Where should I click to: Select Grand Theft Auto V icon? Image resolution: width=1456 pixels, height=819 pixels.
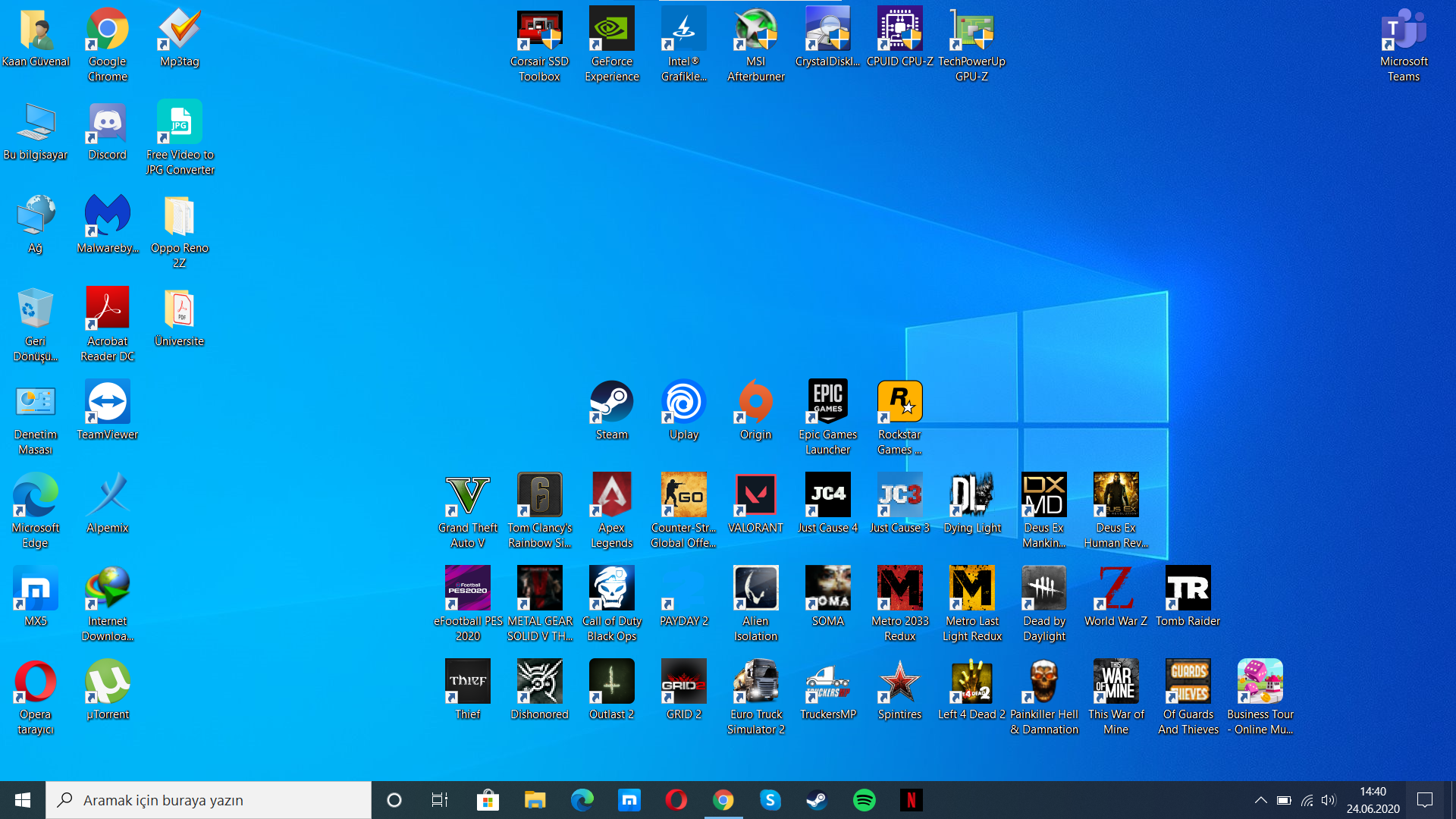pyautogui.click(x=468, y=511)
